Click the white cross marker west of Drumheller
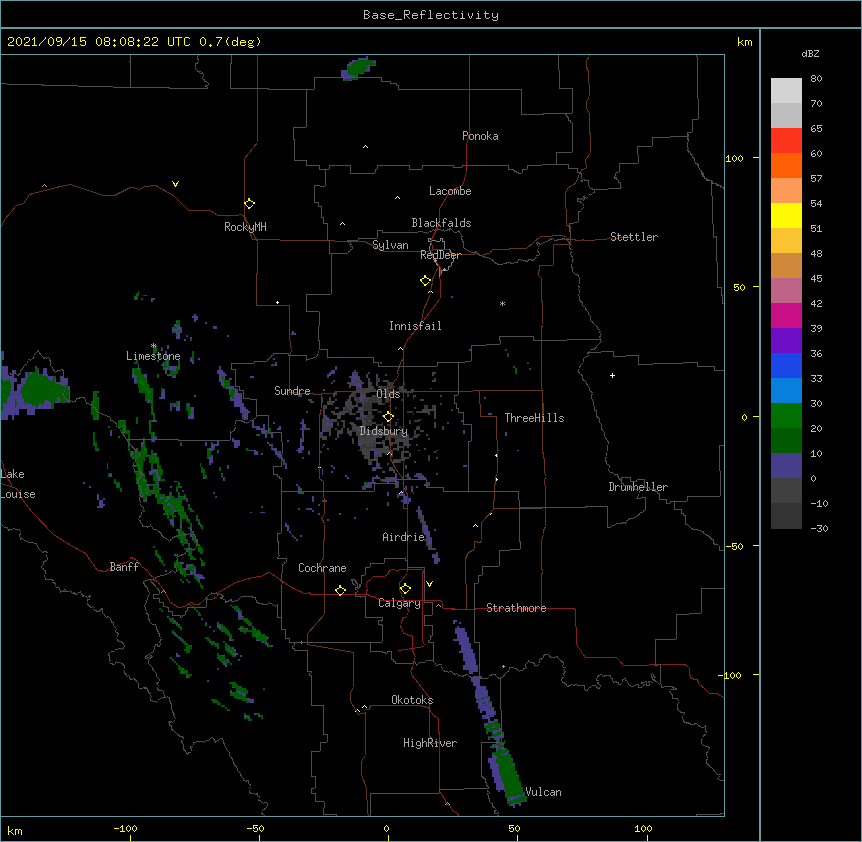 point(612,375)
